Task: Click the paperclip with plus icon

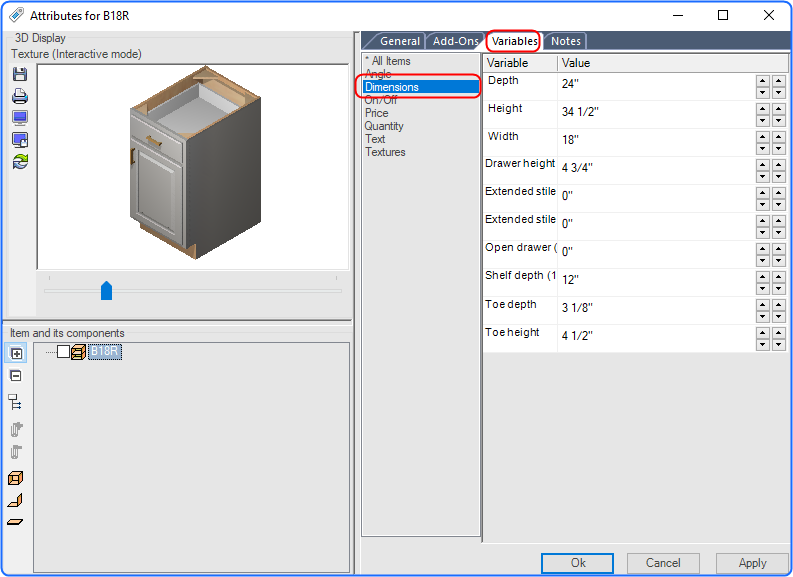Action: pos(16,429)
